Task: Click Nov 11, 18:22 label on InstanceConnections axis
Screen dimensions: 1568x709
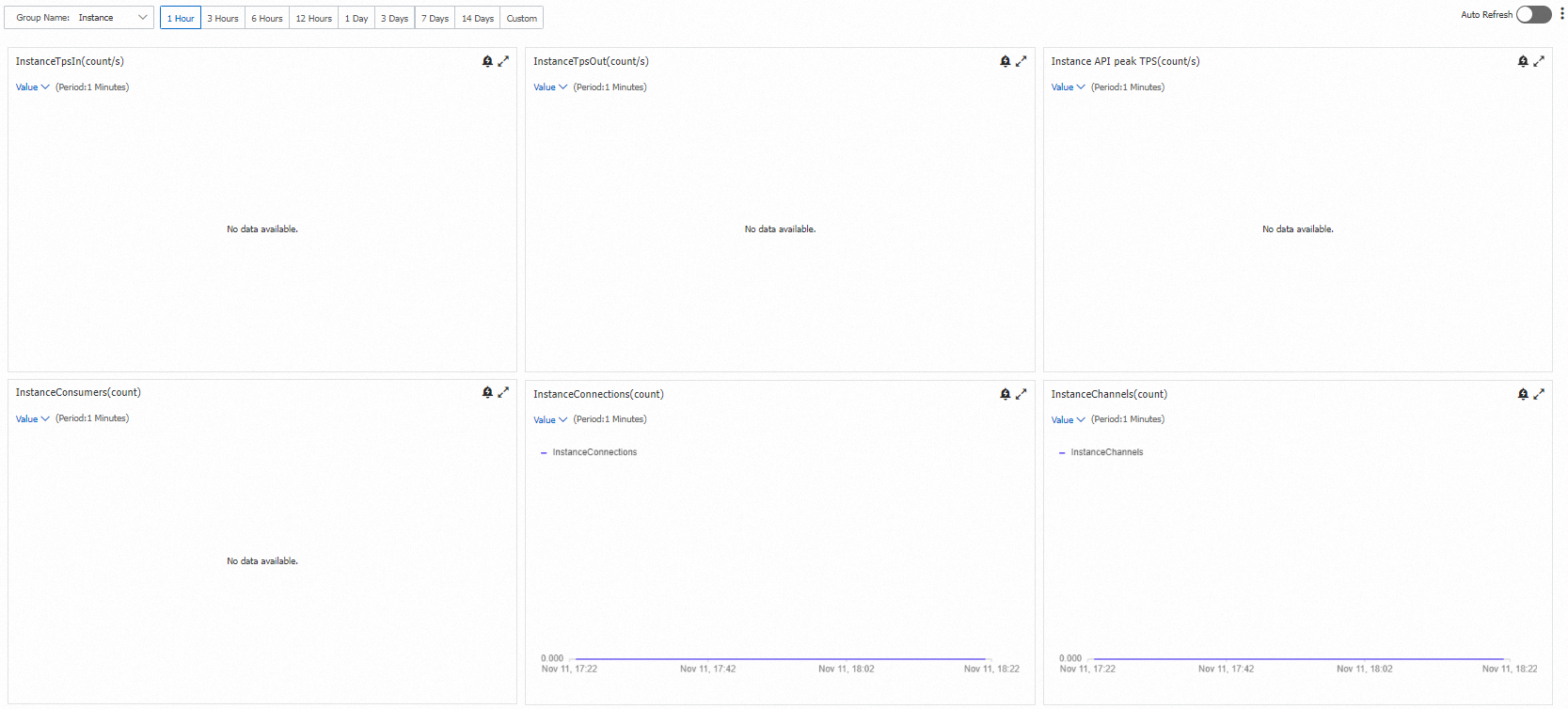Action: coord(991,670)
